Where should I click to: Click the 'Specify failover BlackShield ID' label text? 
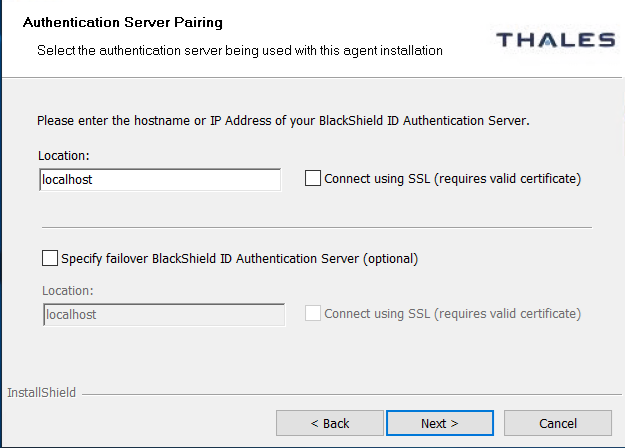(x=239, y=258)
